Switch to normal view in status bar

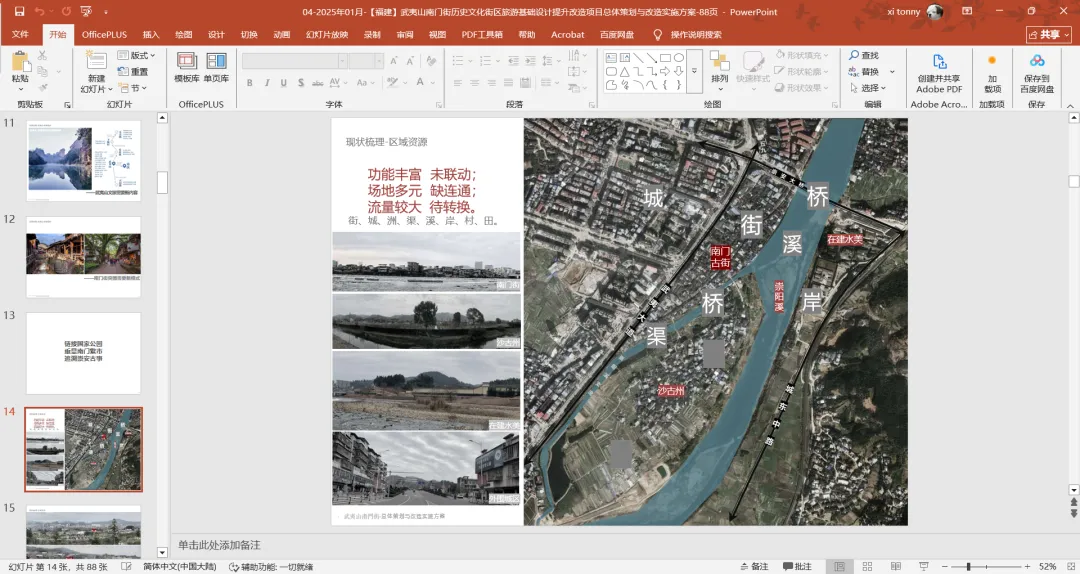tap(840, 567)
